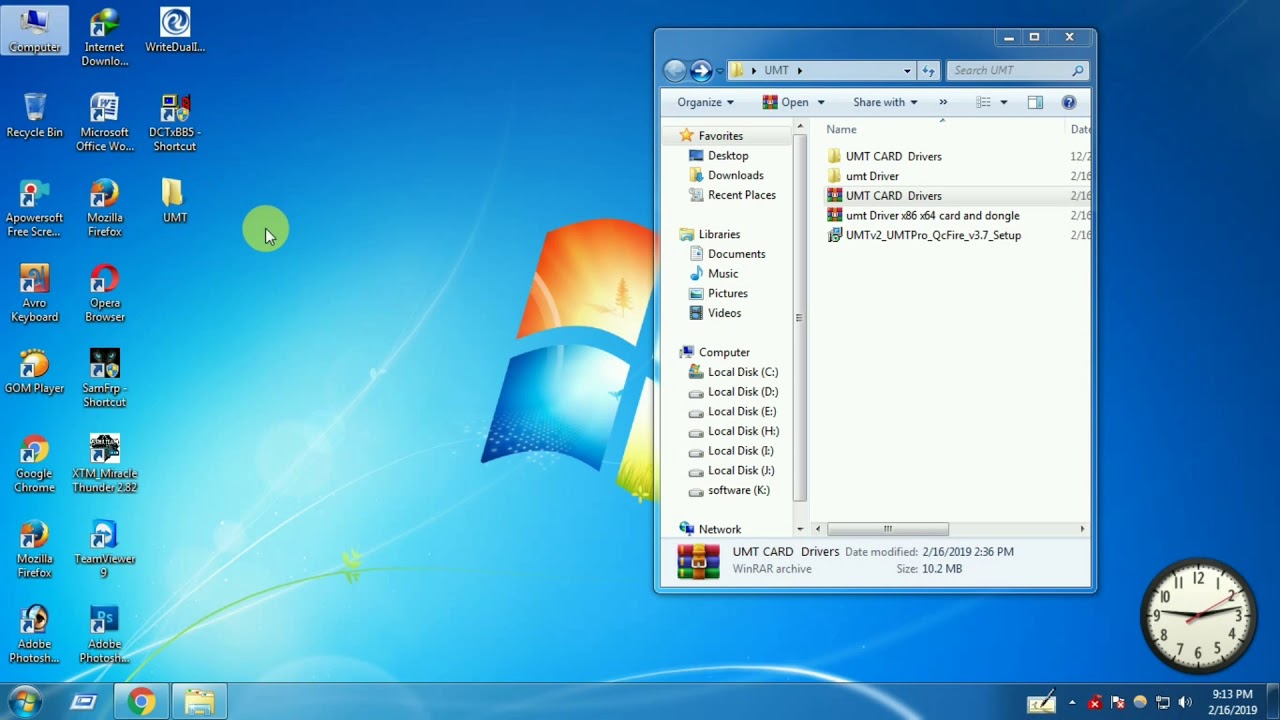Select Network in navigation pane
This screenshot has height=720, width=1280.
coord(719,529)
